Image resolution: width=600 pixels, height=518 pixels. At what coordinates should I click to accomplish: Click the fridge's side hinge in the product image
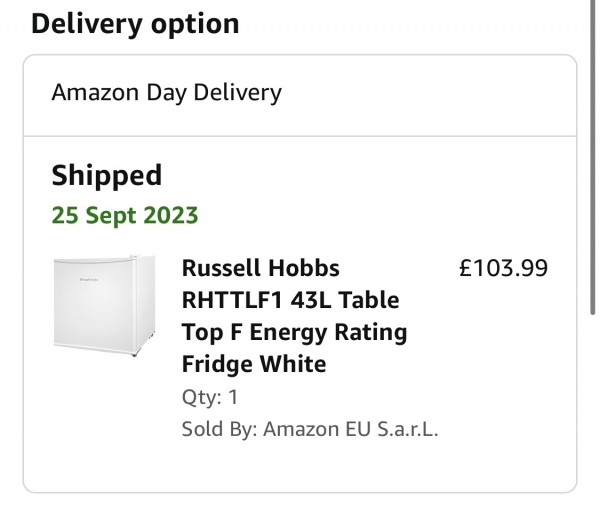pyautogui.click(x=134, y=257)
